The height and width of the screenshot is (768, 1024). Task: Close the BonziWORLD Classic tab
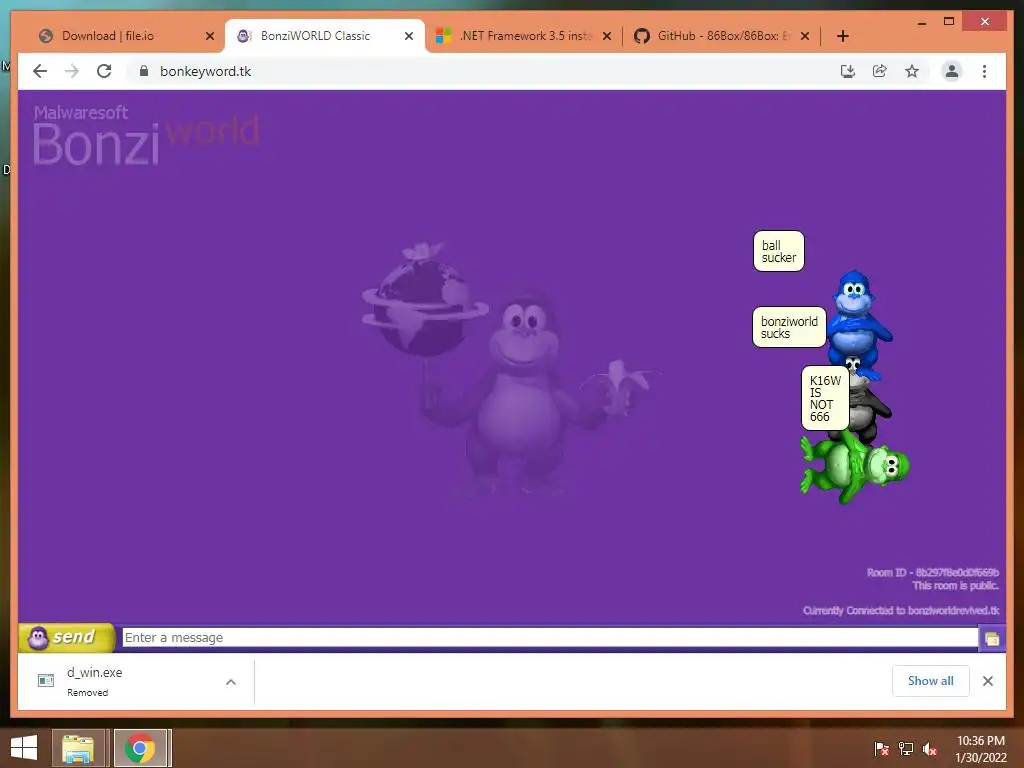[409, 36]
